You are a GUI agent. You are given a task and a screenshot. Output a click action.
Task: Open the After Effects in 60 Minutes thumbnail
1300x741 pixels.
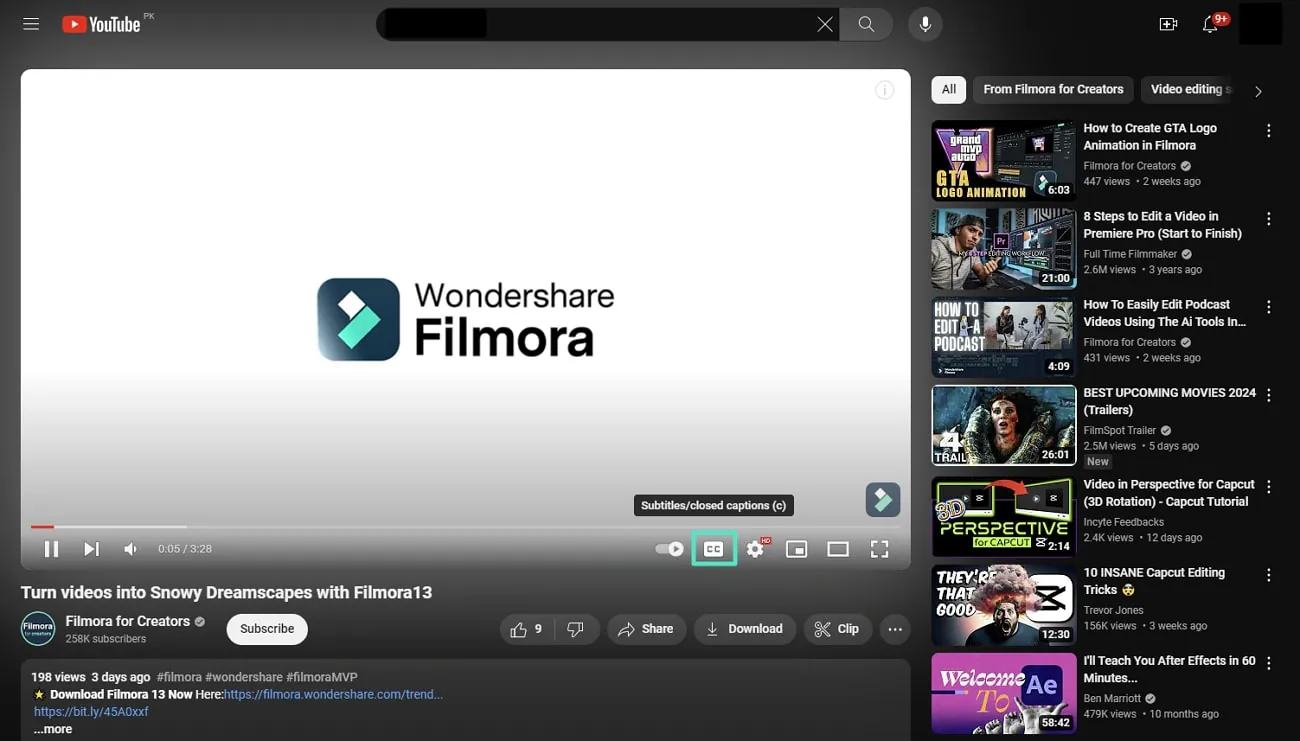pos(1003,693)
